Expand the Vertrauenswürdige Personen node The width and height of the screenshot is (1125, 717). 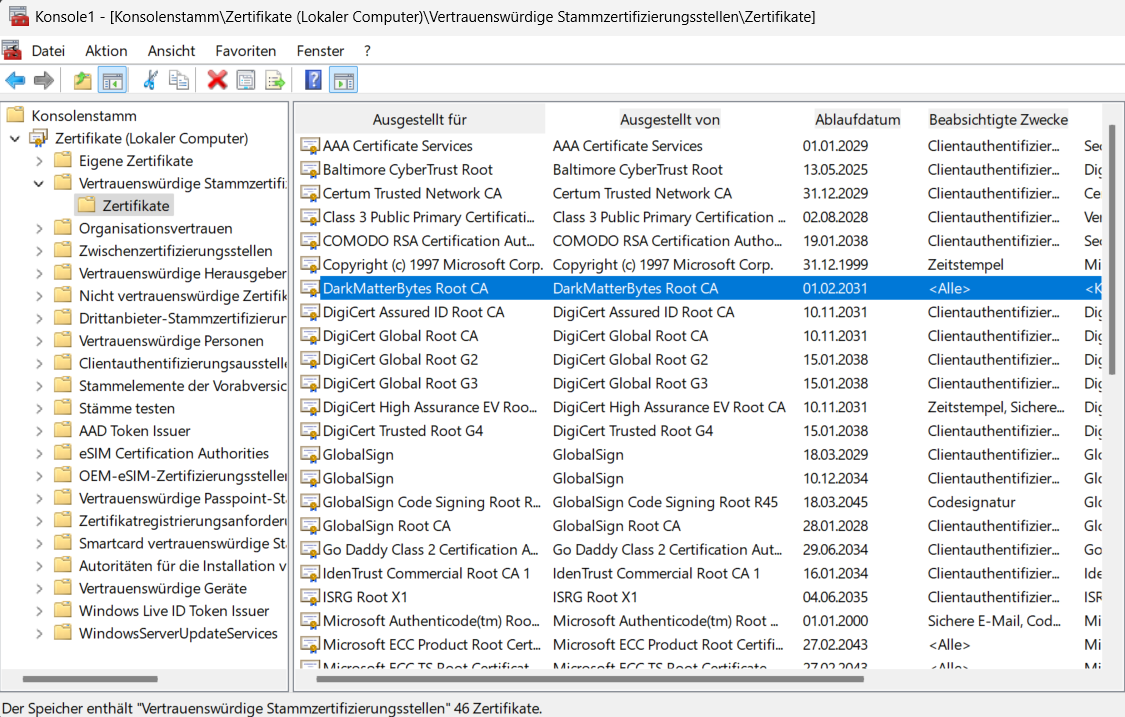[39, 341]
